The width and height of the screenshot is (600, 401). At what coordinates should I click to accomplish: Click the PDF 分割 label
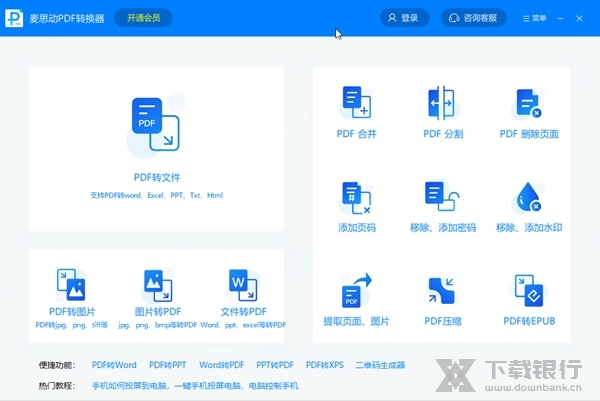coord(443,134)
